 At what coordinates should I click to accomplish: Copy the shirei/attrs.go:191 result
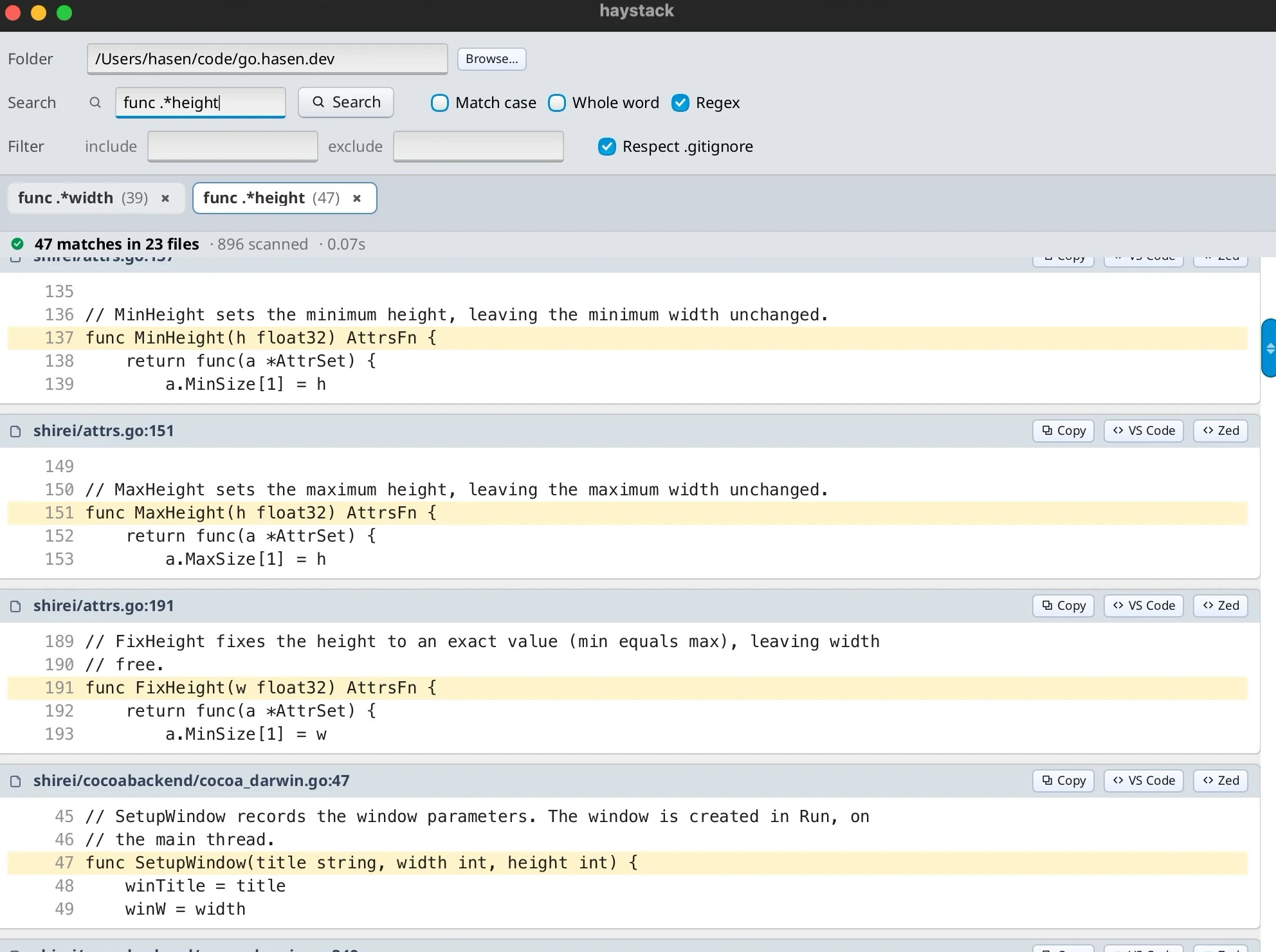coord(1063,606)
